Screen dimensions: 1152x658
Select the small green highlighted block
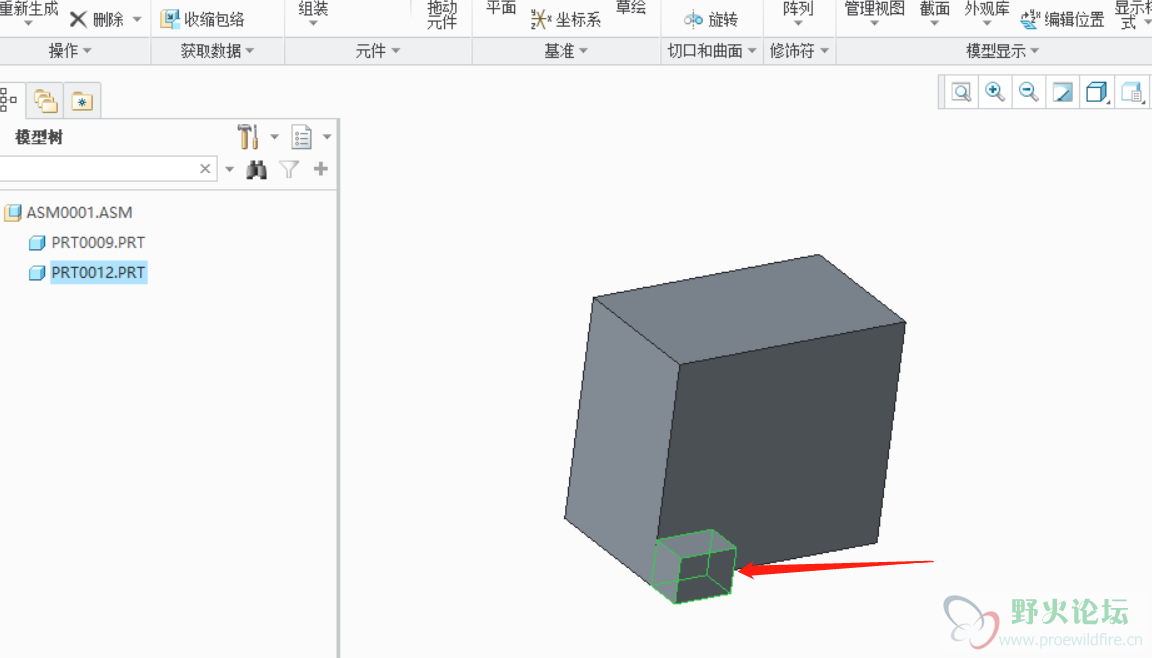694,567
